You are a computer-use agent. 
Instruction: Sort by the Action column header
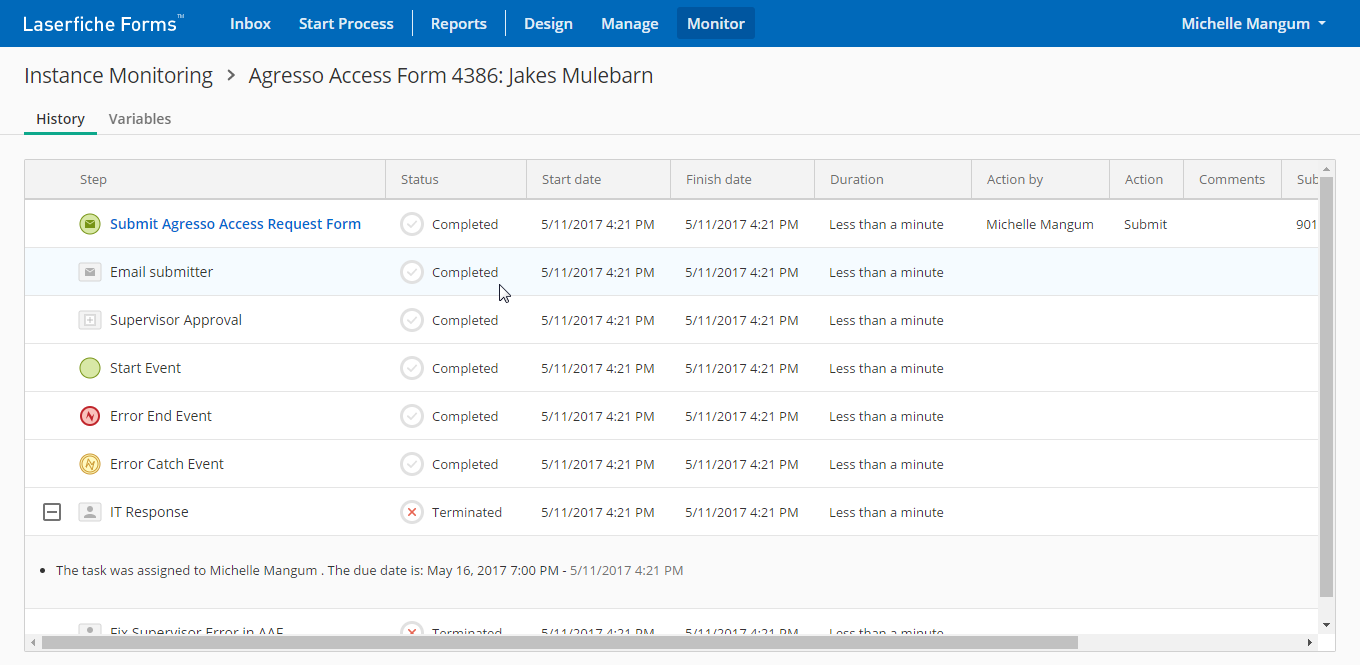click(1146, 180)
